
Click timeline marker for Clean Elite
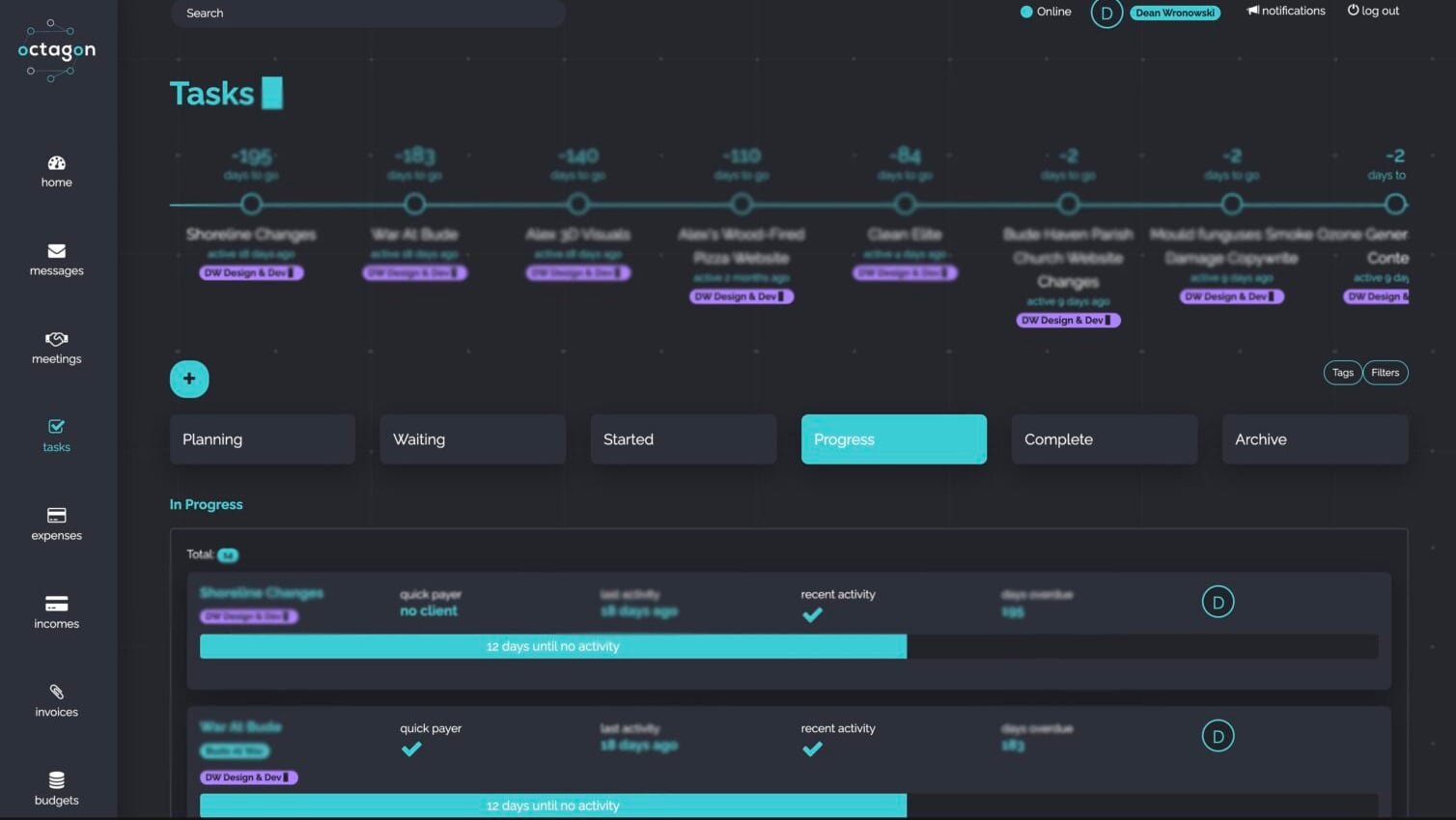[x=905, y=204]
